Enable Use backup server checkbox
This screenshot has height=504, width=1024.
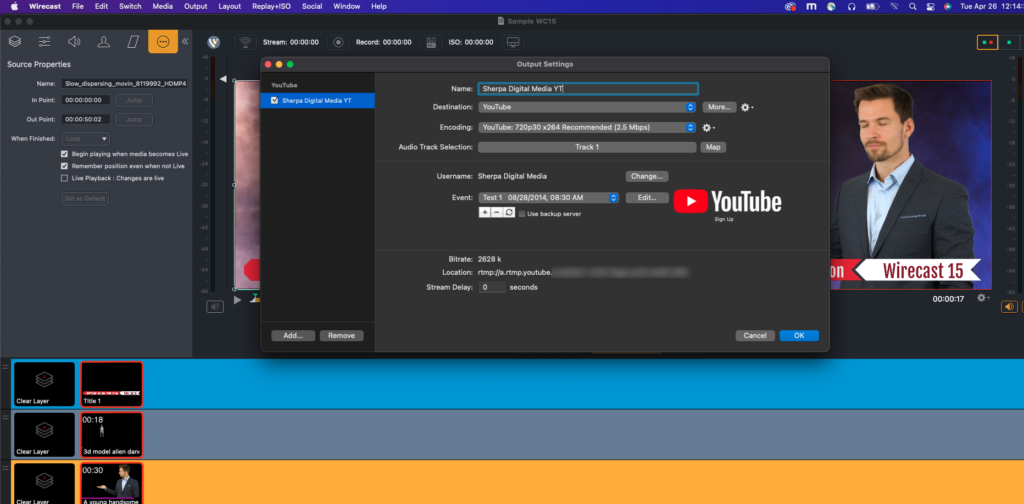tap(522, 213)
